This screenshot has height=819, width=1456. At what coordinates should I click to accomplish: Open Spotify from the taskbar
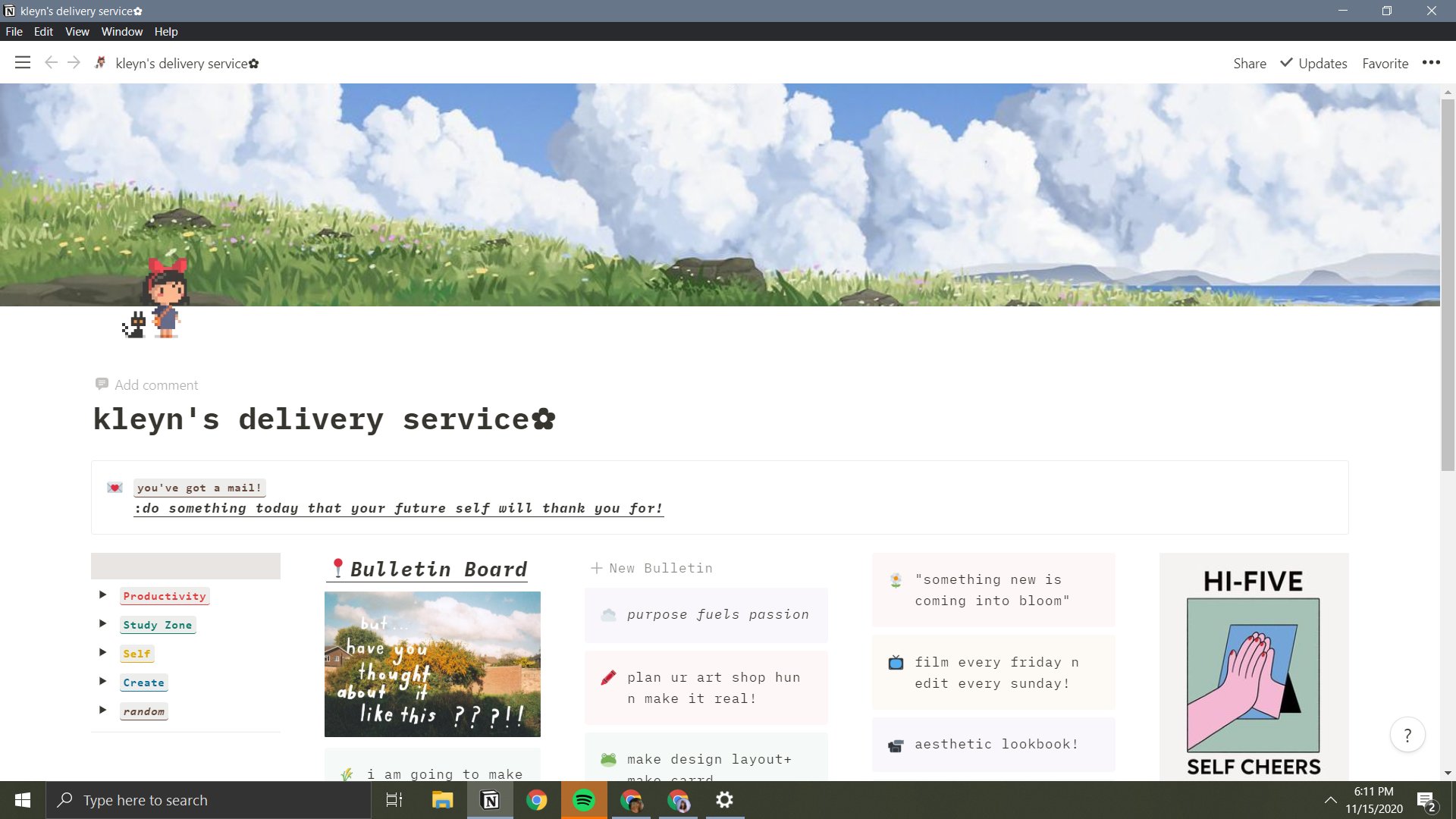pyautogui.click(x=584, y=800)
